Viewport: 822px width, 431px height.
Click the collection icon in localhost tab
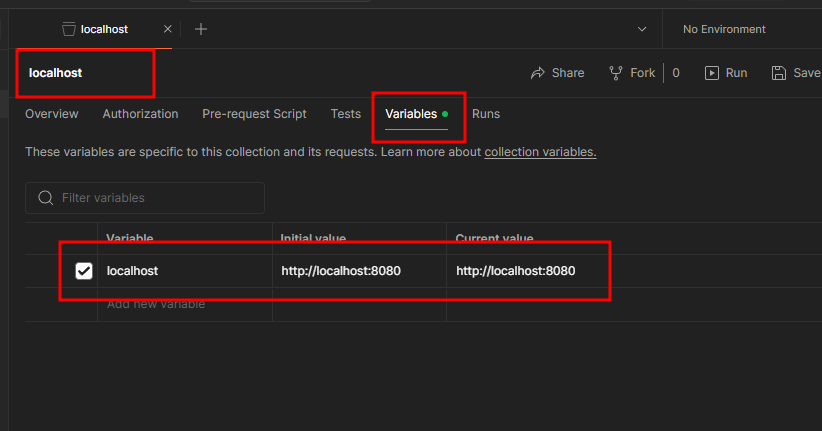coord(69,29)
